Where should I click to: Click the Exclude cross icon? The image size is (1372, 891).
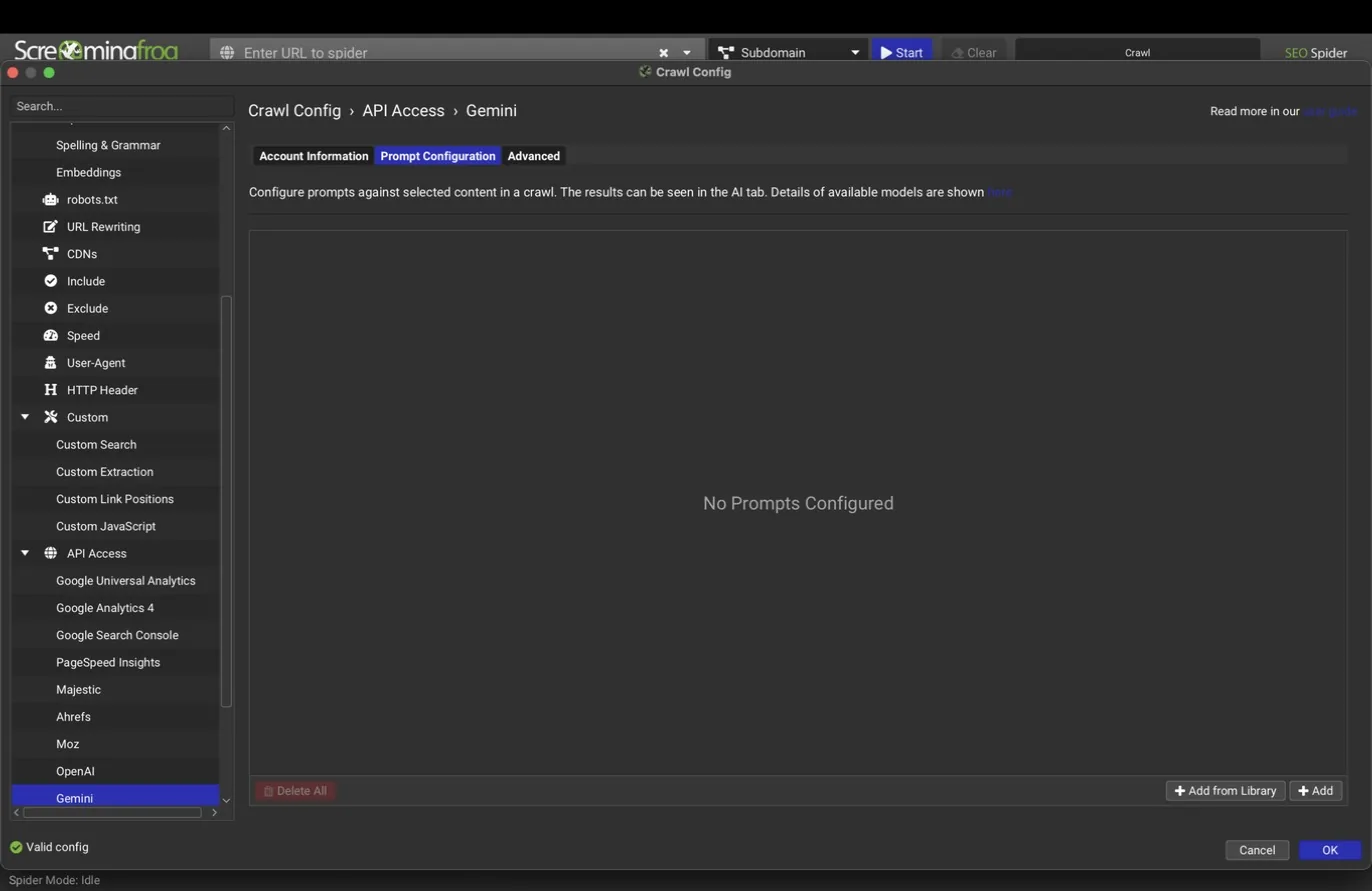[50, 308]
